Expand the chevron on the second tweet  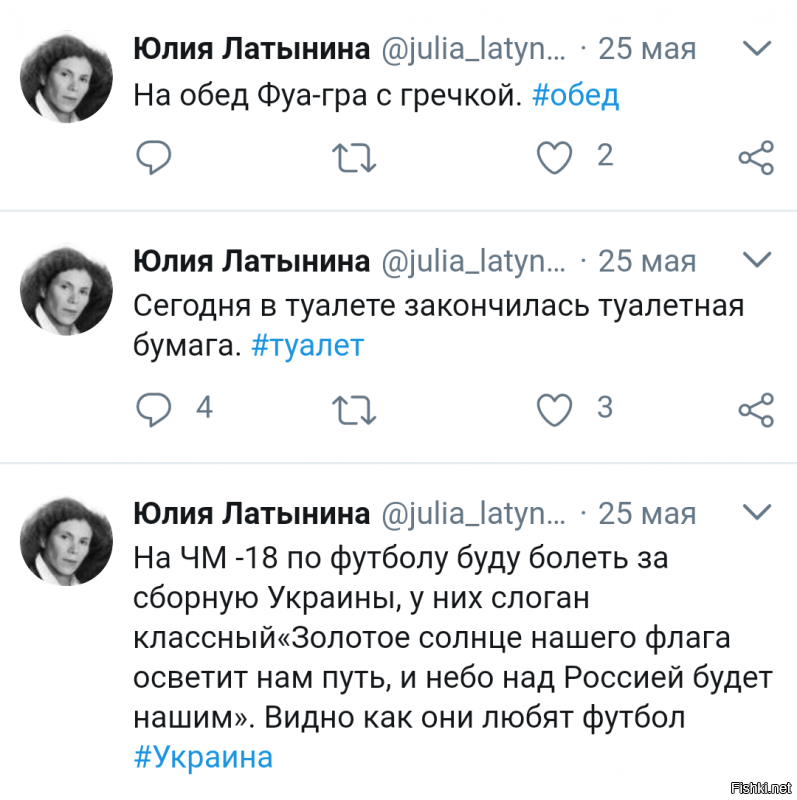756,259
